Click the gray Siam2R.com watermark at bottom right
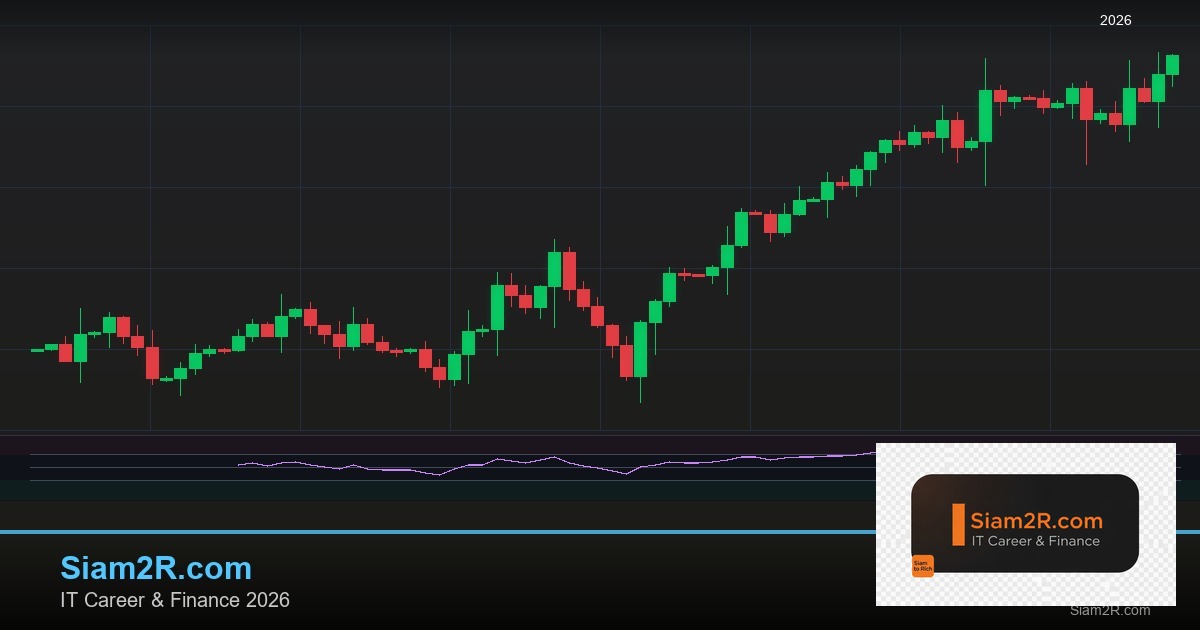Viewport: 1200px width, 630px height. pos(1109,610)
